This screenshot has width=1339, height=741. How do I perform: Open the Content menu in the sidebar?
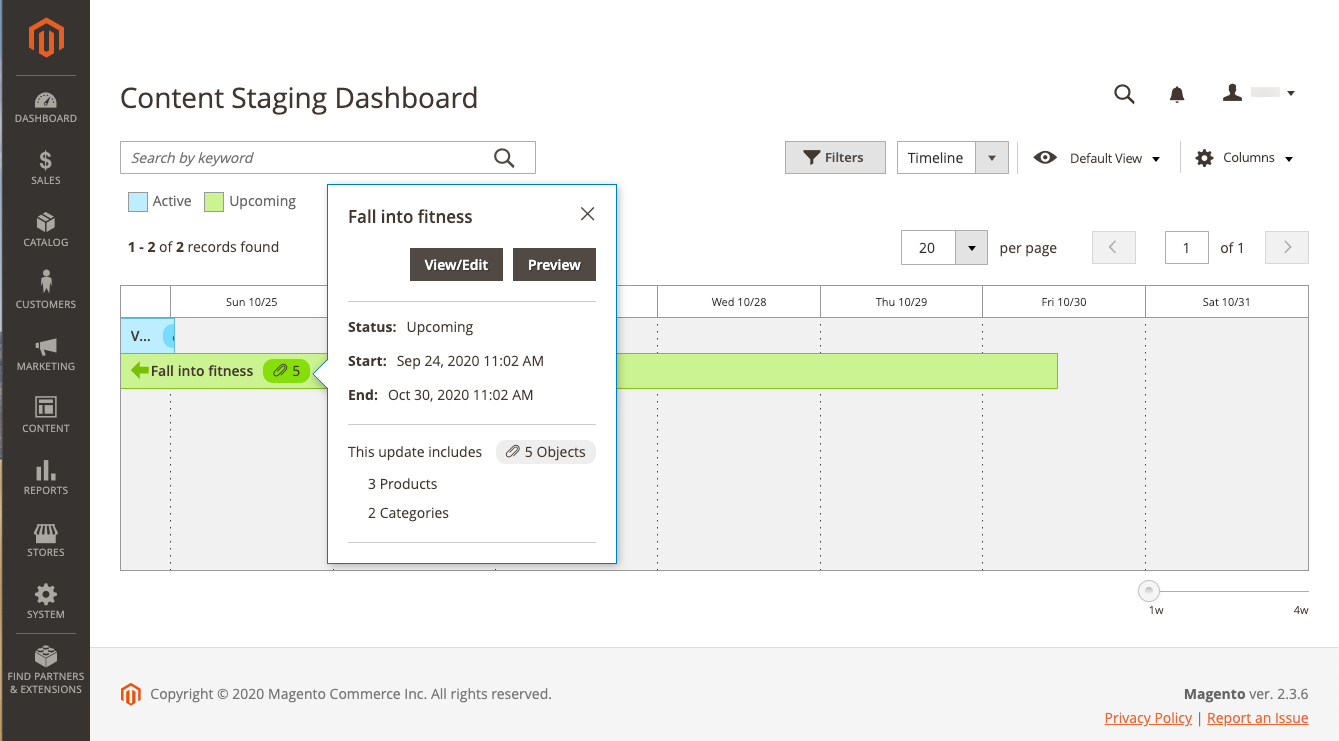pos(45,417)
